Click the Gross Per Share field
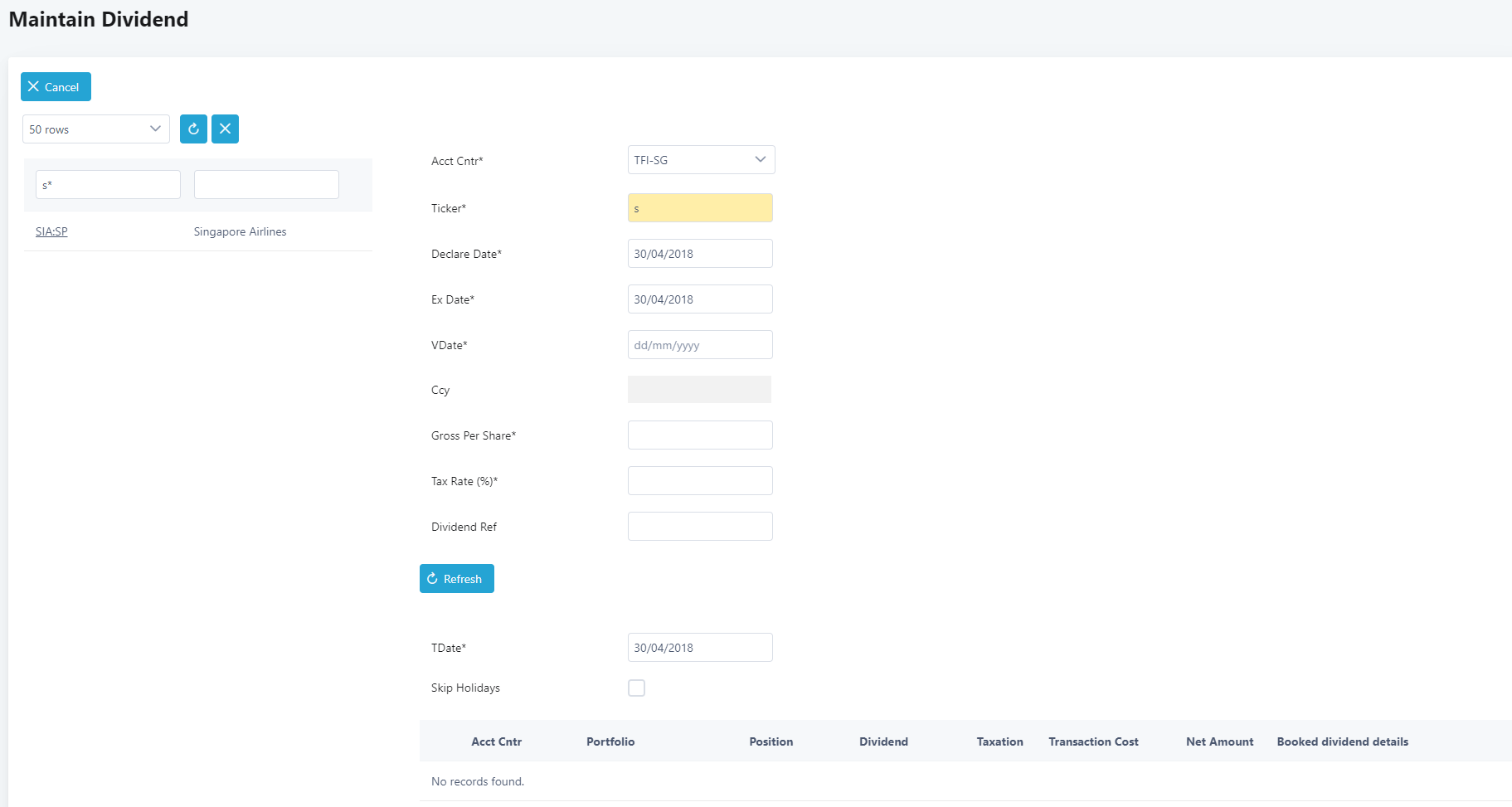 point(700,435)
